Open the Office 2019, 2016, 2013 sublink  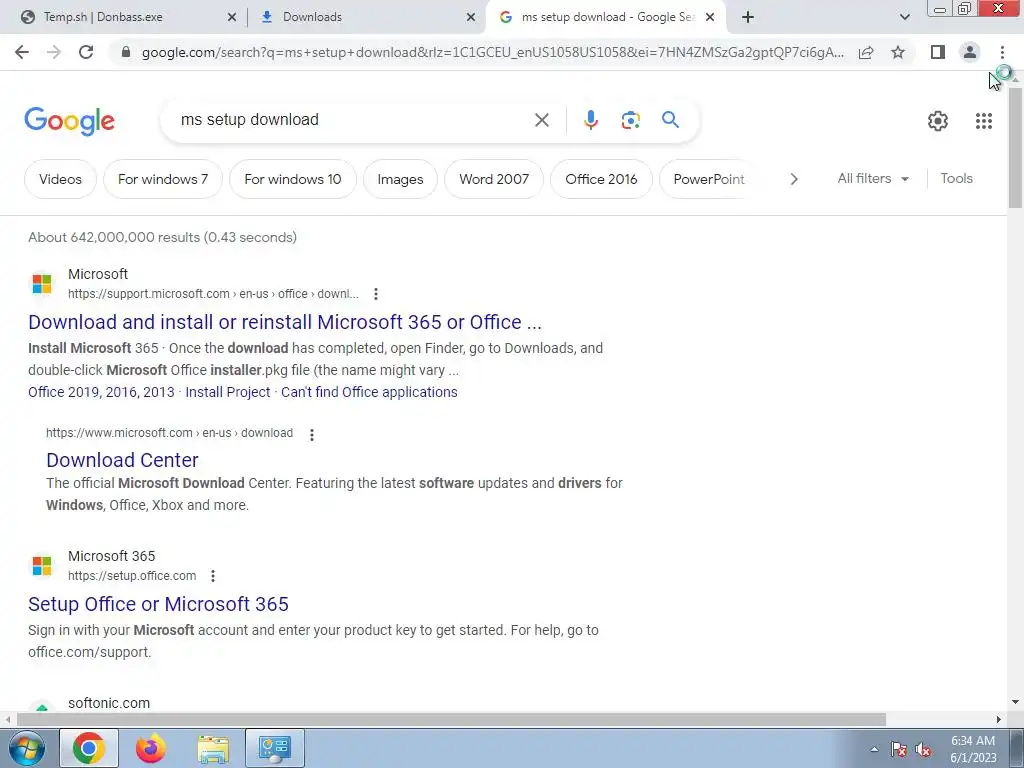(x=101, y=392)
